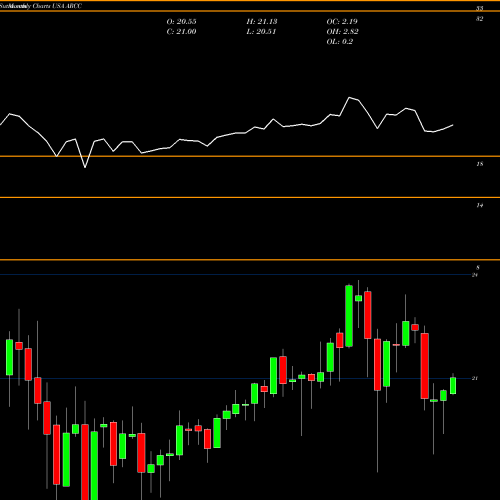Click the chart title ending 'Charts USA ABCC'

tap(41, 6)
